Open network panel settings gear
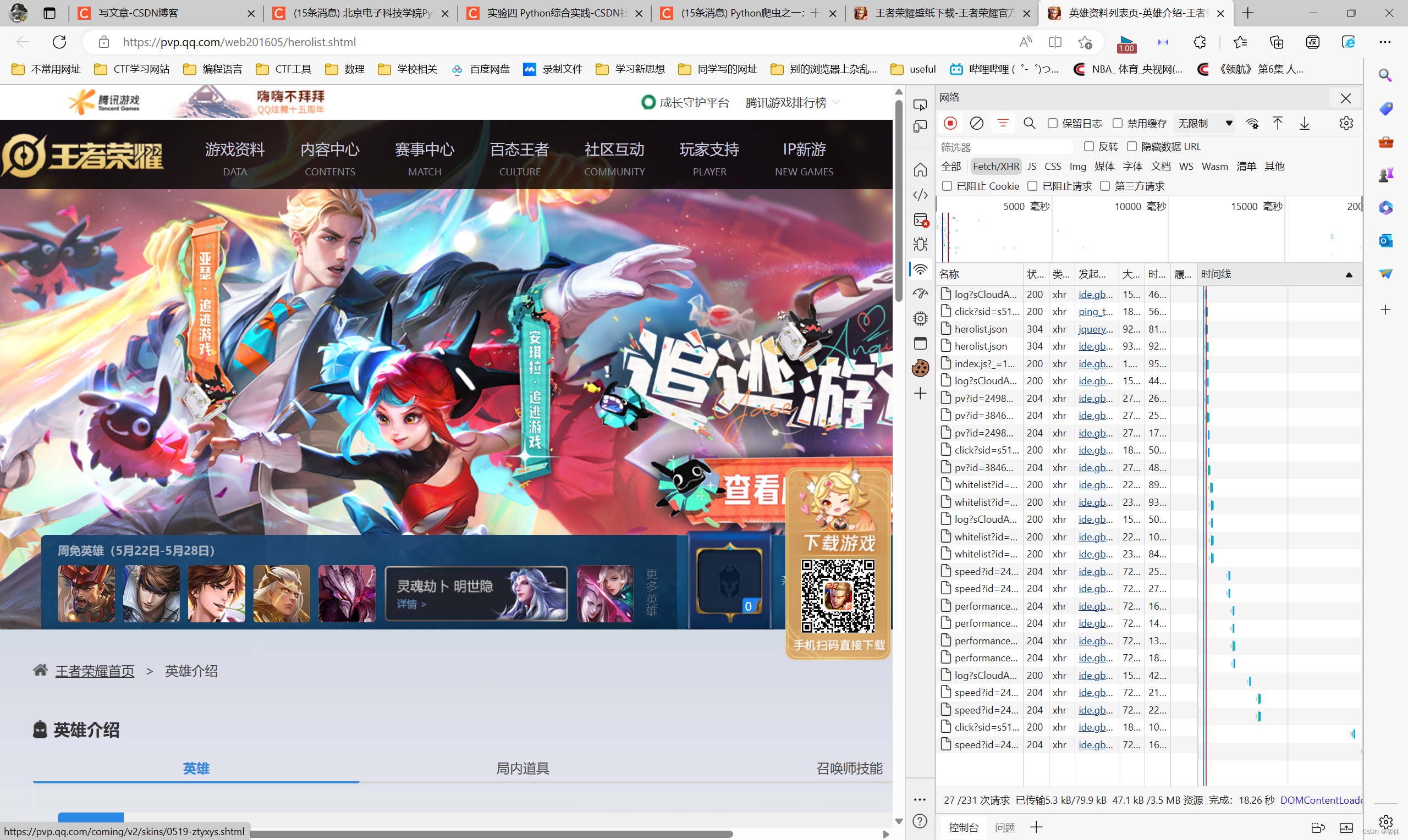The image size is (1408, 840). pos(1346,123)
